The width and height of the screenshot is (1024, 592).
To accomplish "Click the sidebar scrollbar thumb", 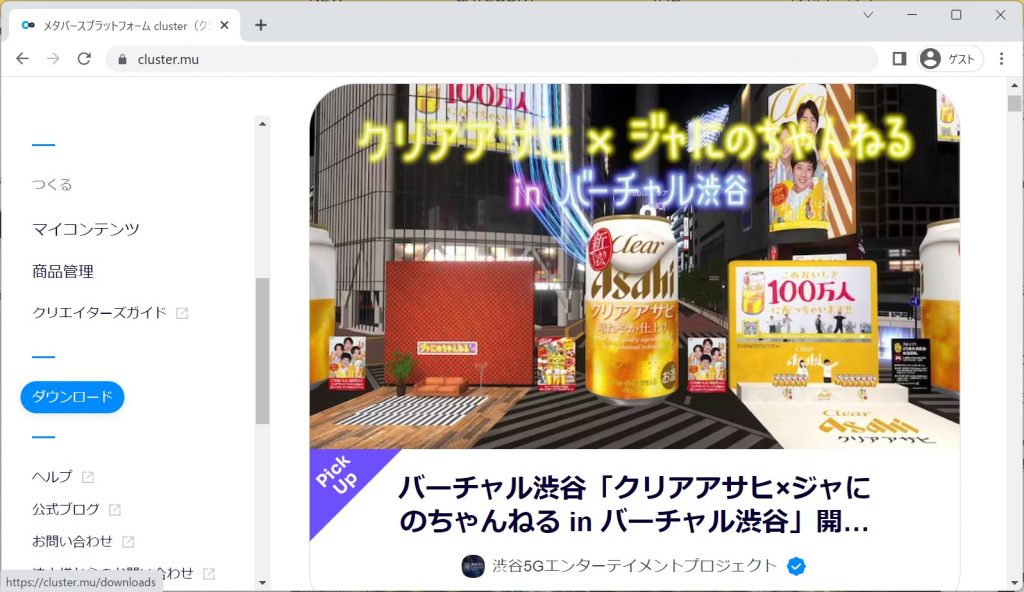I will pyautogui.click(x=263, y=351).
